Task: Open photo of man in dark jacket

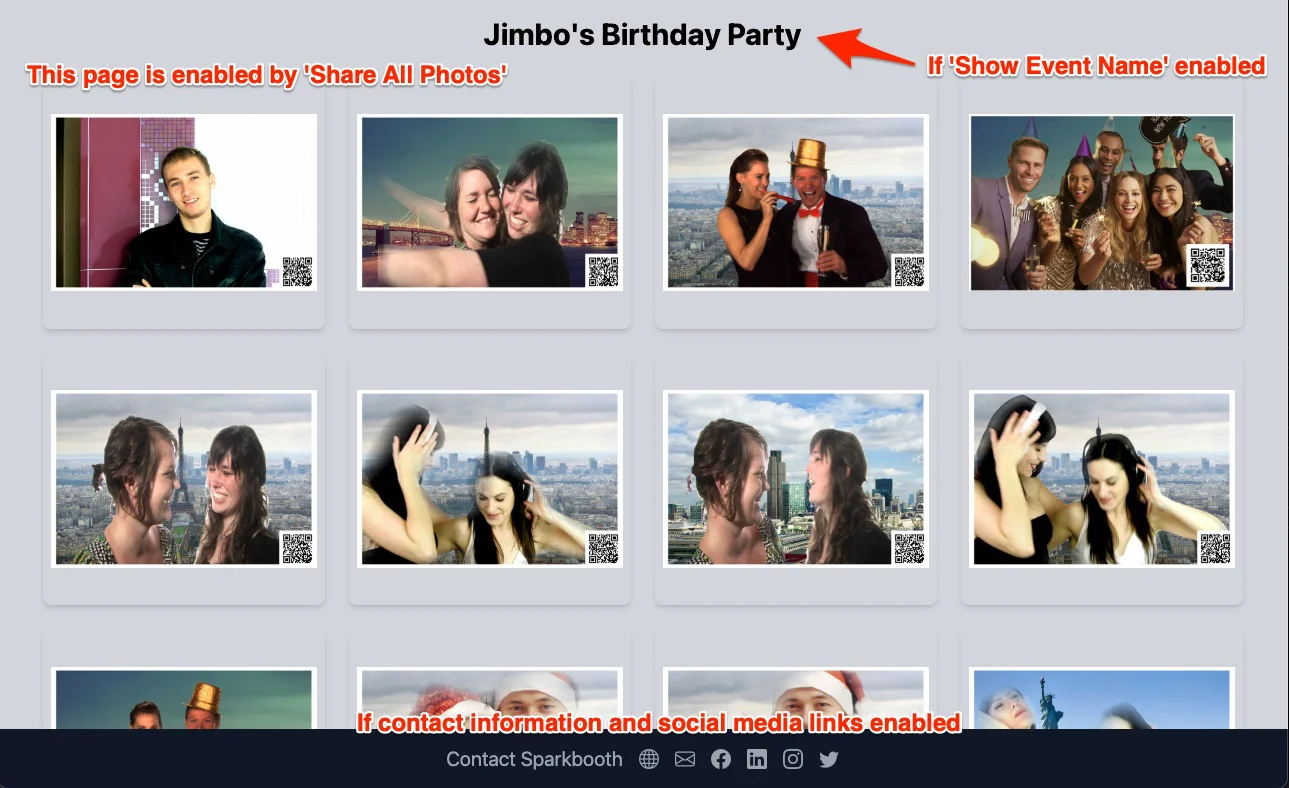Action: (x=184, y=202)
